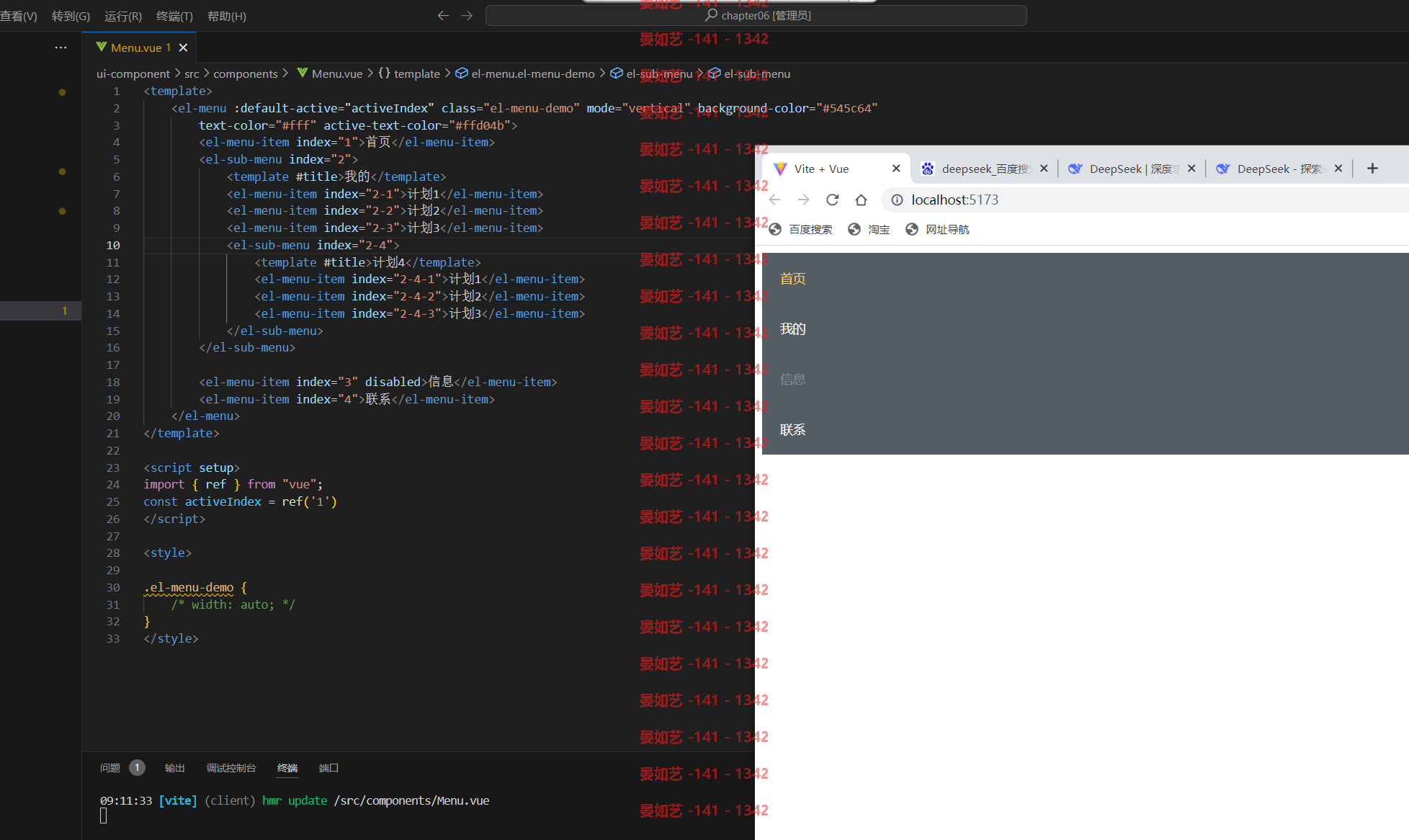
Task: Open the 问题 problems panel tab
Action: pos(110,768)
